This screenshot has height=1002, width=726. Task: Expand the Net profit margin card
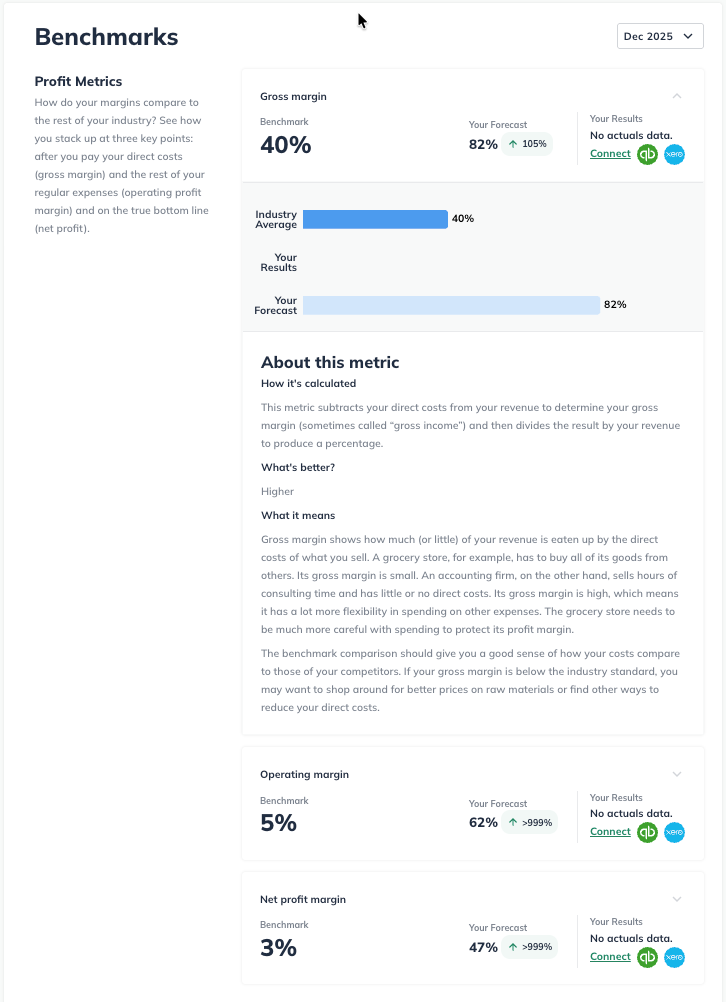coord(677,899)
